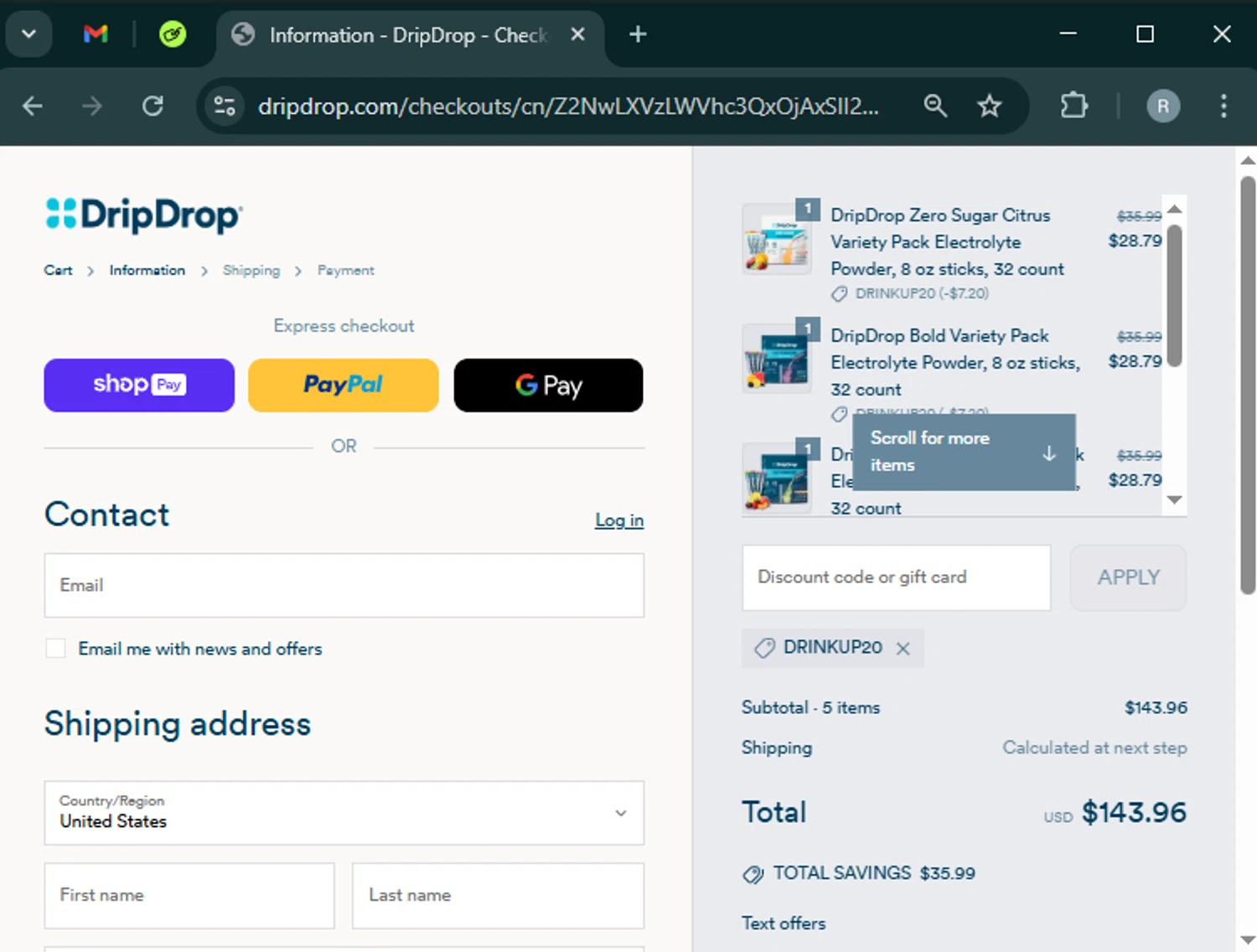Remove the DRINKUP20 discount code
The width and height of the screenshot is (1257, 952).
pos(903,649)
